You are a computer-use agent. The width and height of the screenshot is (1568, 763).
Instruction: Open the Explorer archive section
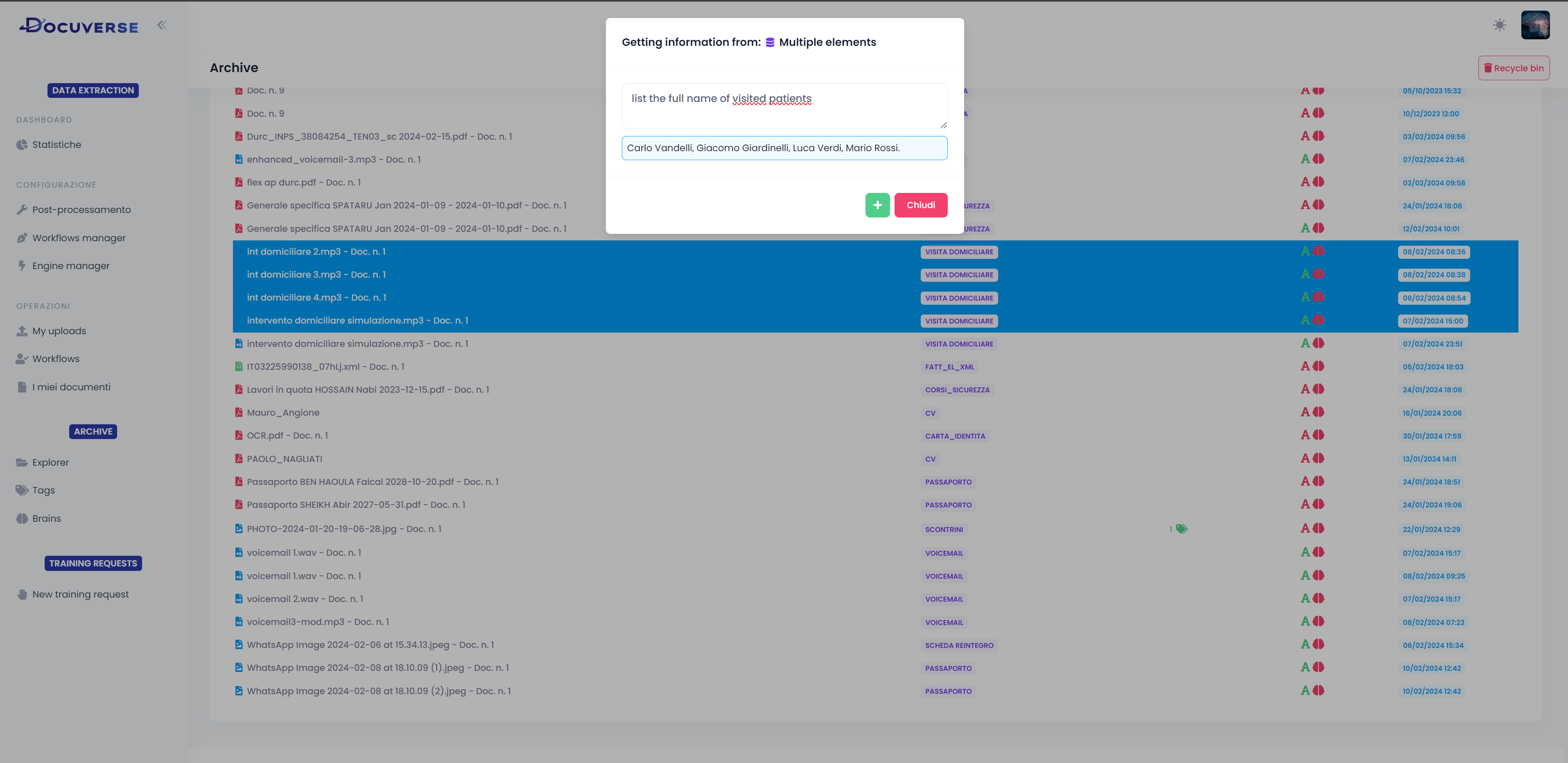(50, 463)
